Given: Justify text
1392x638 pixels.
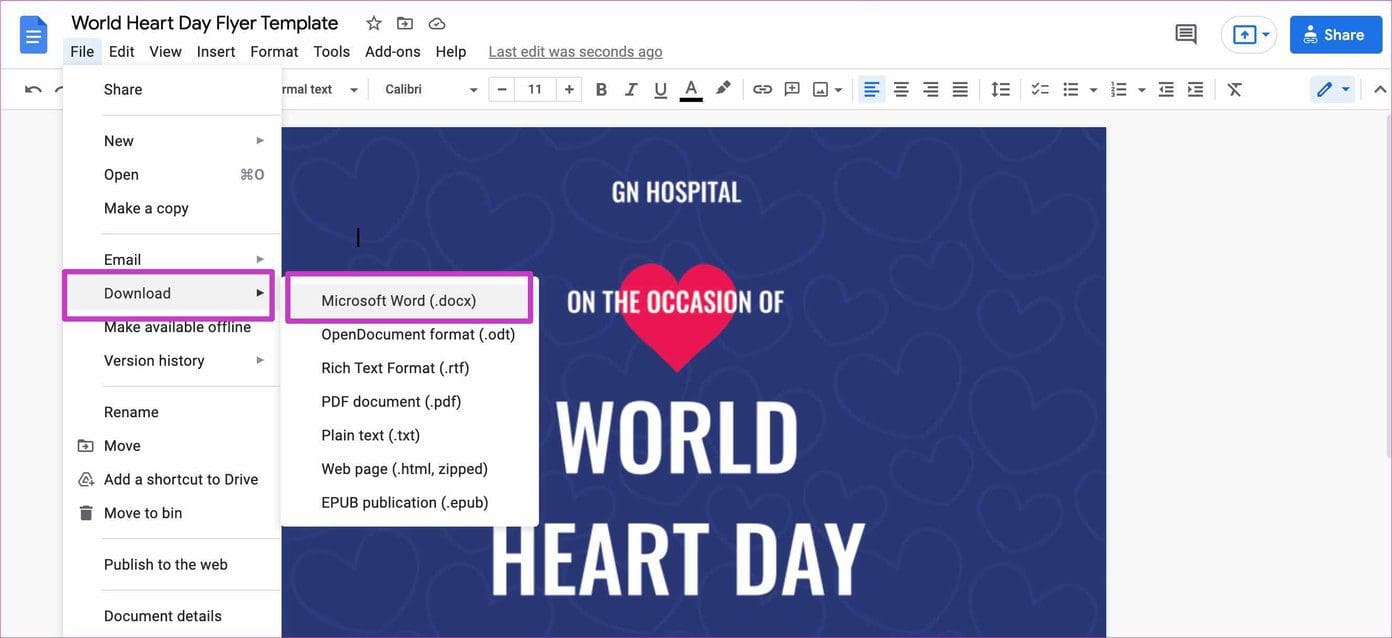Looking at the screenshot, I should 960,90.
